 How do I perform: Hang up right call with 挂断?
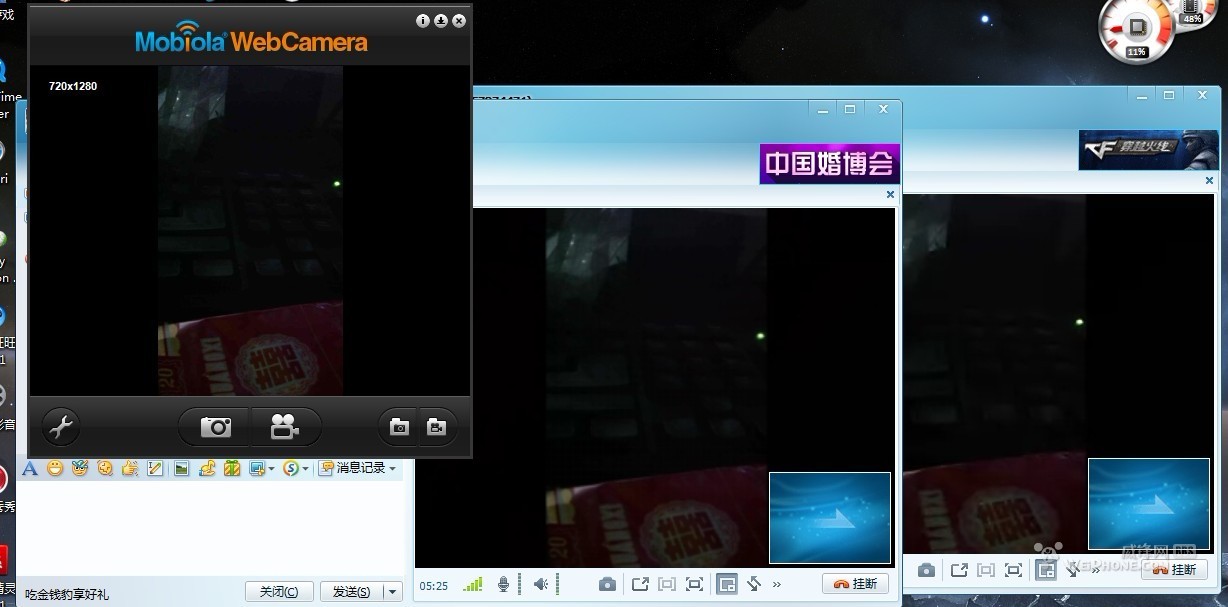click(x=1174, y=570)
